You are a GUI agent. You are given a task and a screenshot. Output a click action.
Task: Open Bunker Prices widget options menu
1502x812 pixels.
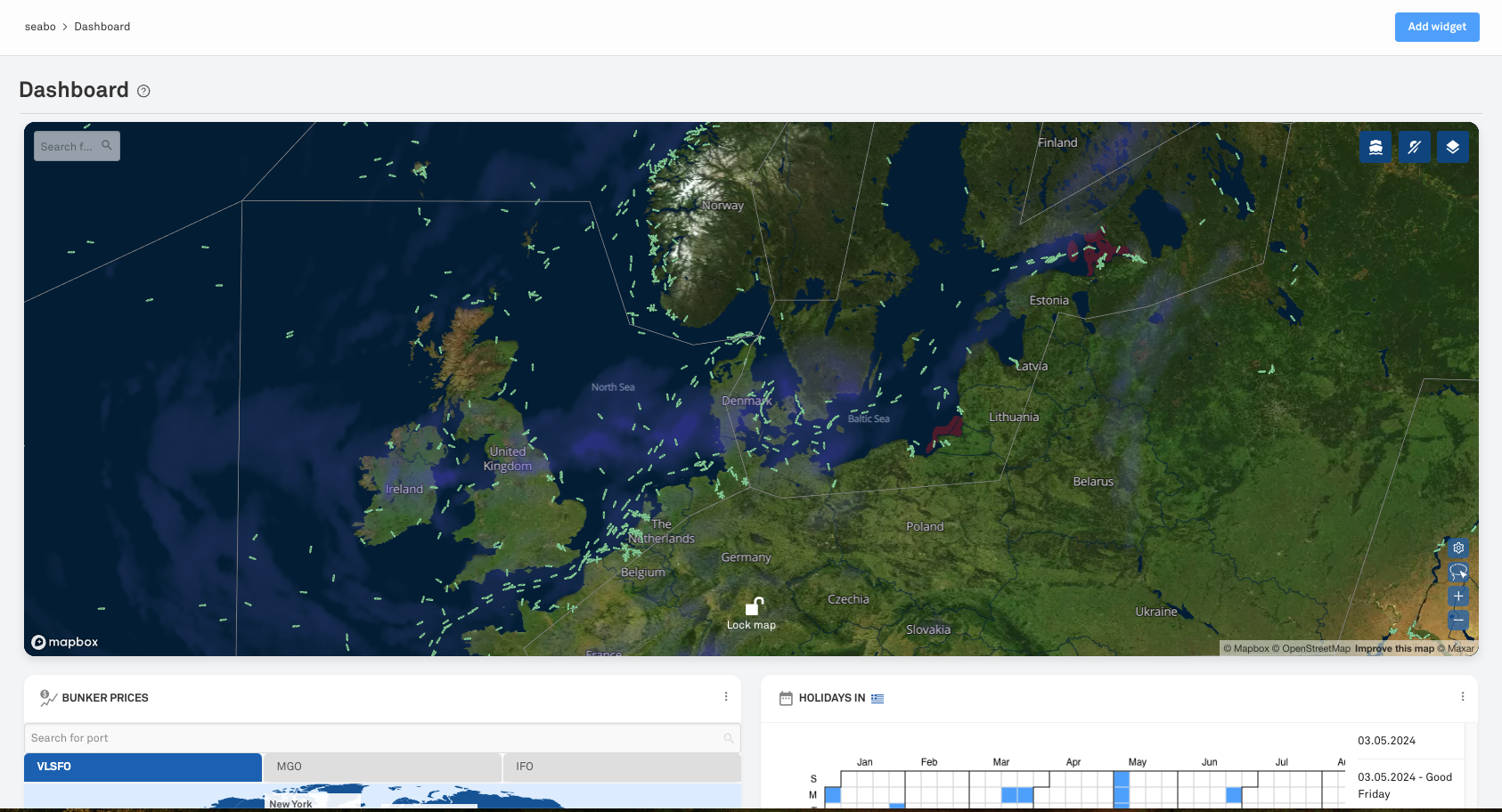click(726, 697)
